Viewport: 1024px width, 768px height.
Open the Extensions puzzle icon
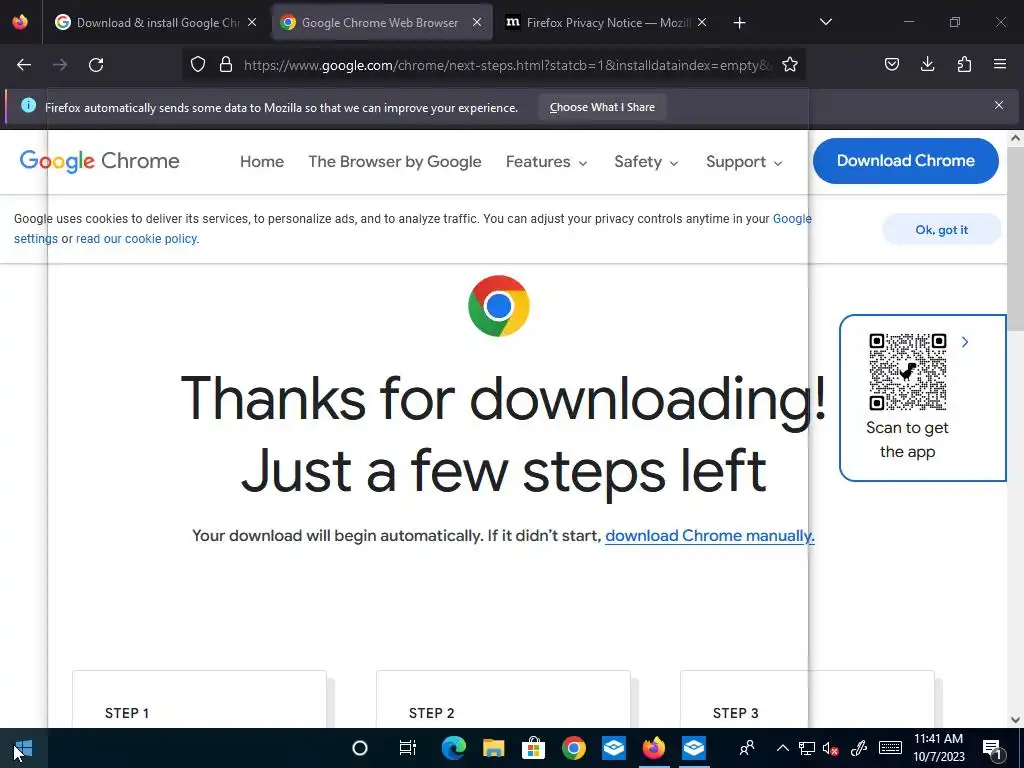[x=964, y=64]
